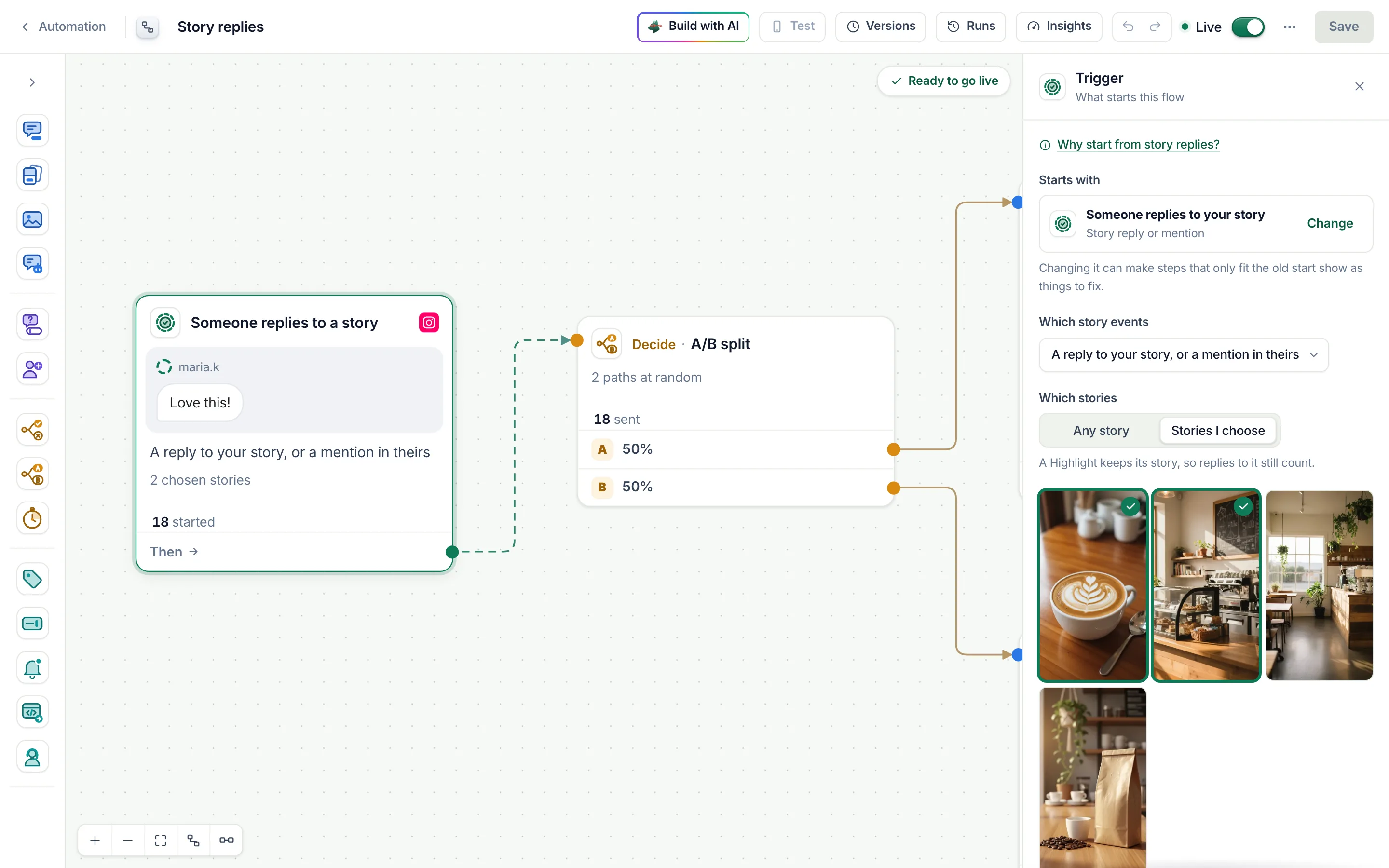Select the Any story option
The height and width of the screenshot is (868, 1389).
1101,431
